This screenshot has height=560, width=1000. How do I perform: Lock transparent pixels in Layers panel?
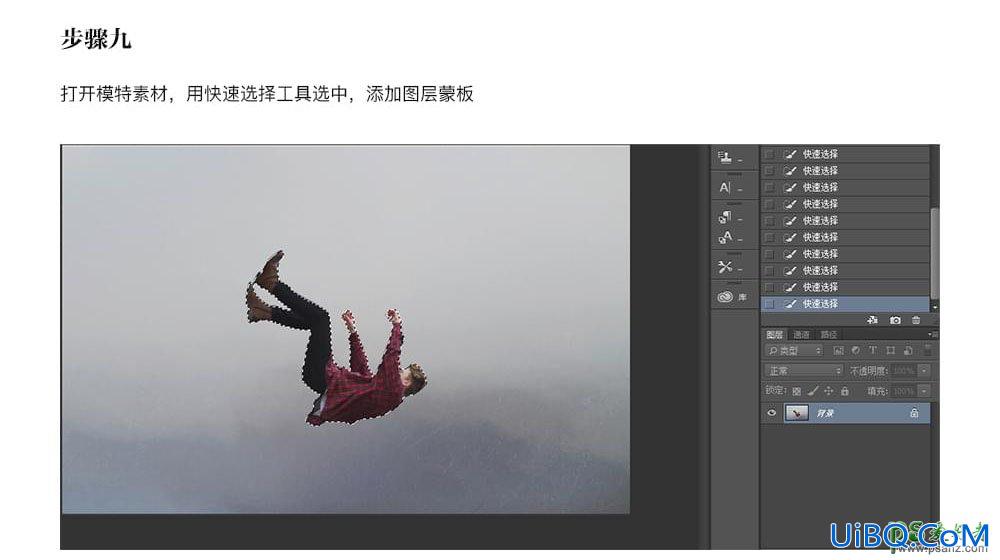click(x=797, y=391)
